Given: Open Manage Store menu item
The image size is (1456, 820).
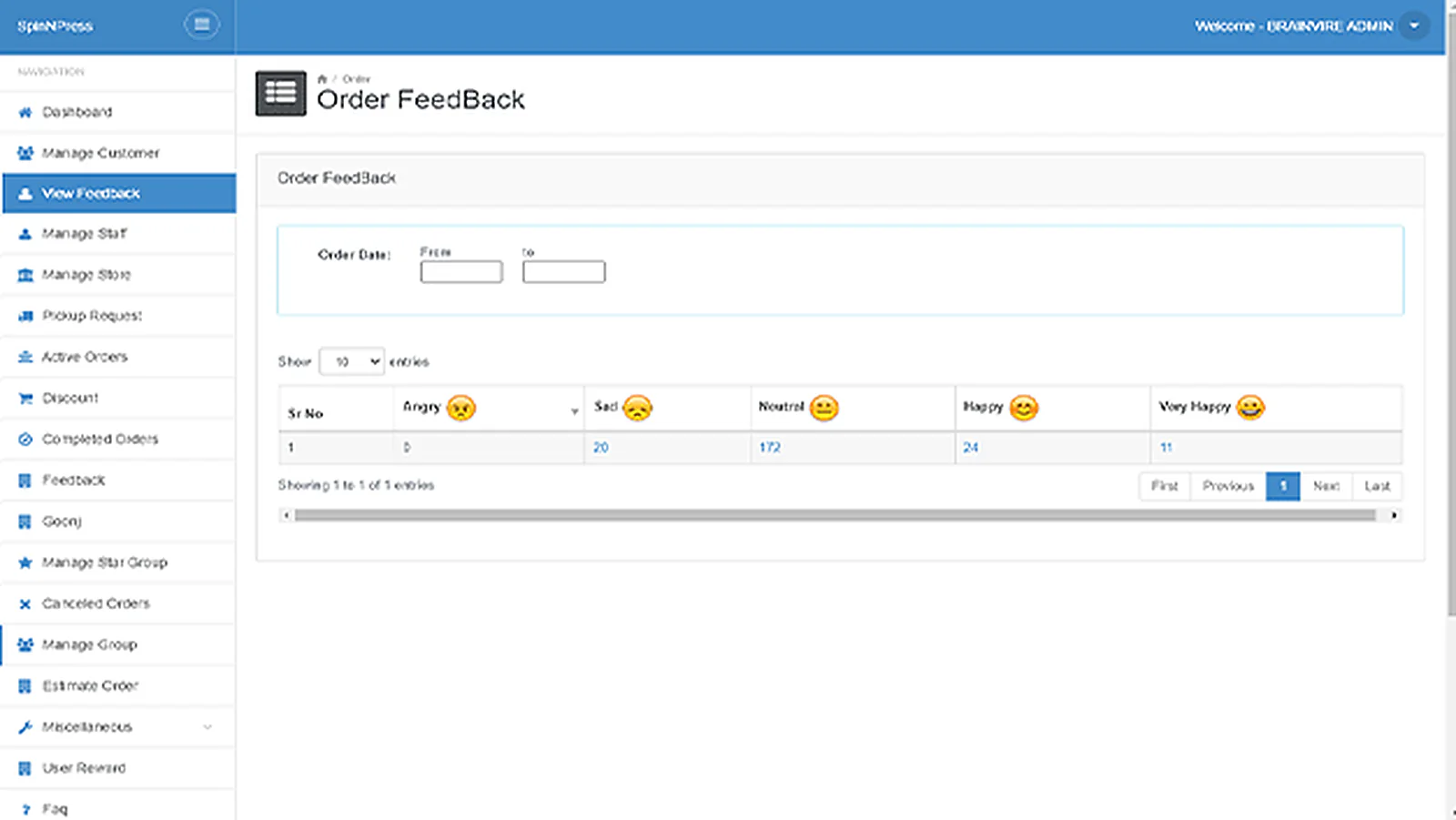Looking at the screenshot, I should point(118,275).
